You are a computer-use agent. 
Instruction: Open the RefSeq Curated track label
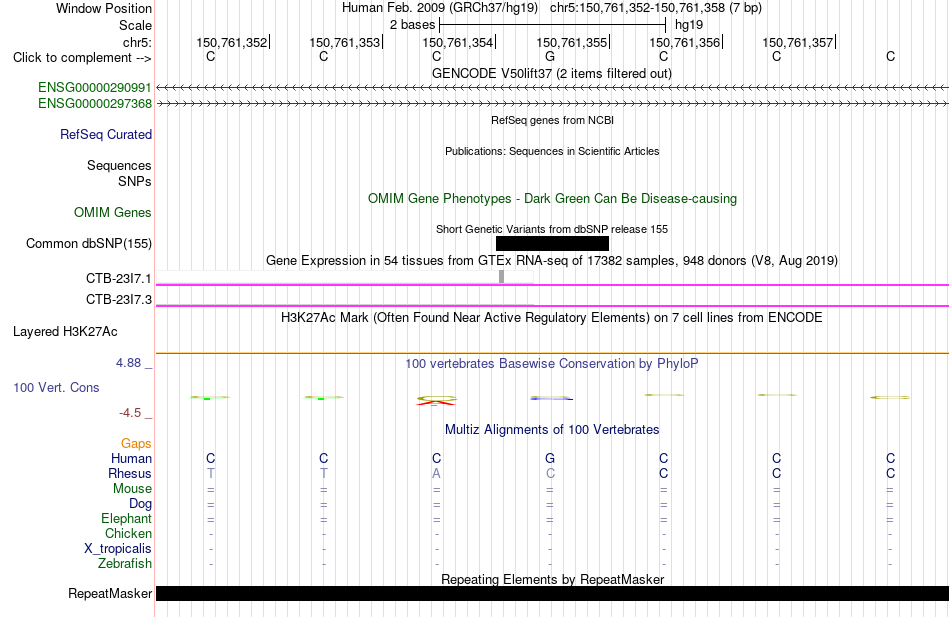tap(106, 135)
